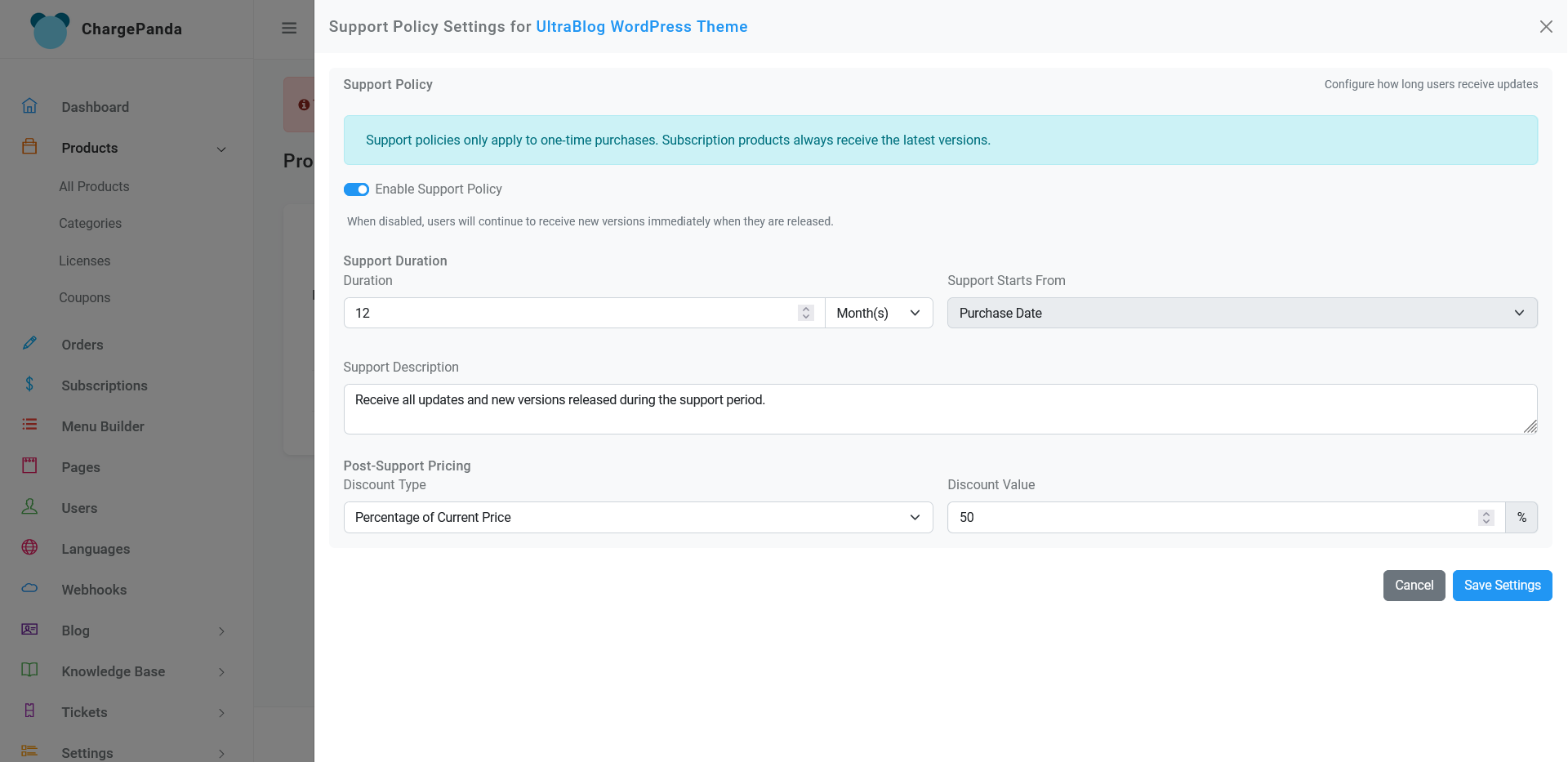Click the Users person icon
This screenshot has width=1568, height=762.
(x=29, y=507)
